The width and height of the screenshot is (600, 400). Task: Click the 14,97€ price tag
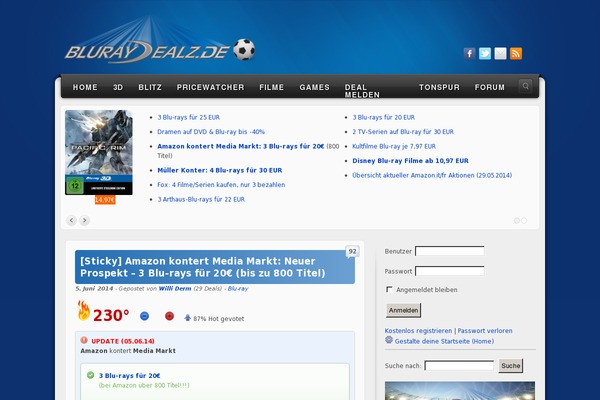tap(105, 200)
